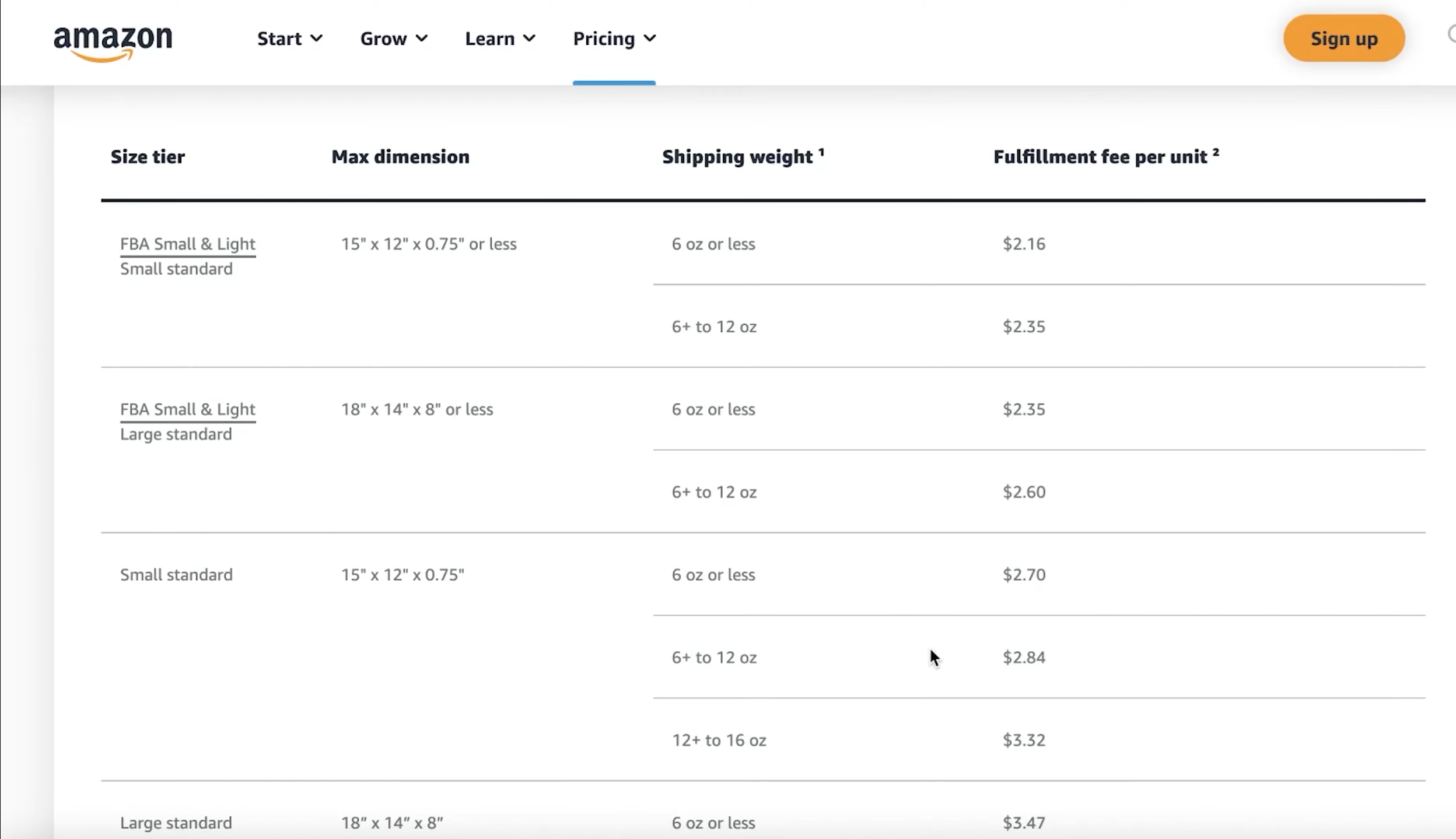Select the $2.16 fee value
The image size is (1456, 839).
(1024, 244)
